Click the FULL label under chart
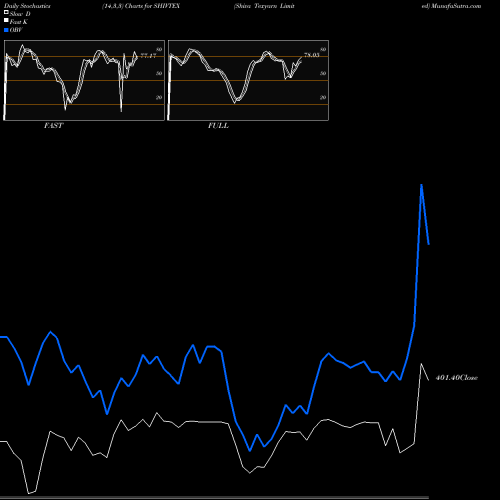Image resolution: width=500 pixels, height=500 pixels. coord(218,126)
